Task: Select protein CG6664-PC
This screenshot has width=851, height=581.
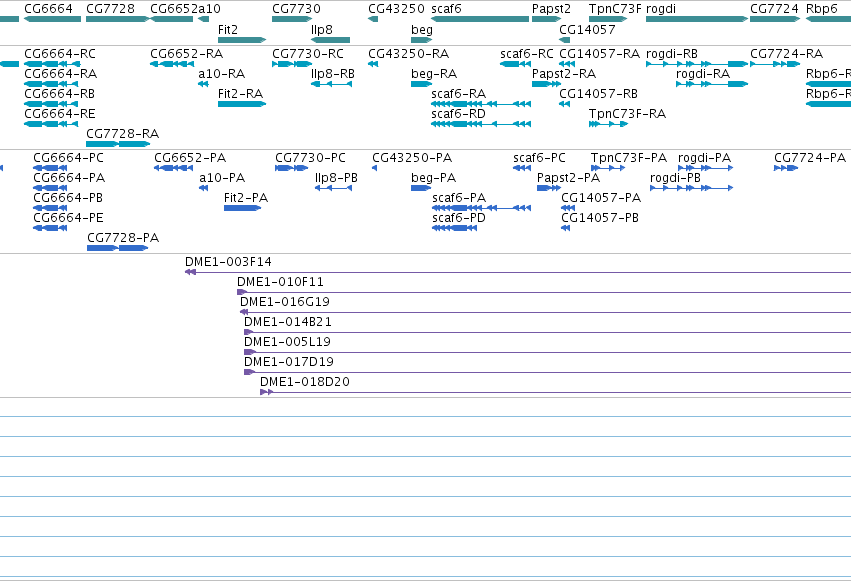Action: (50, 168)
